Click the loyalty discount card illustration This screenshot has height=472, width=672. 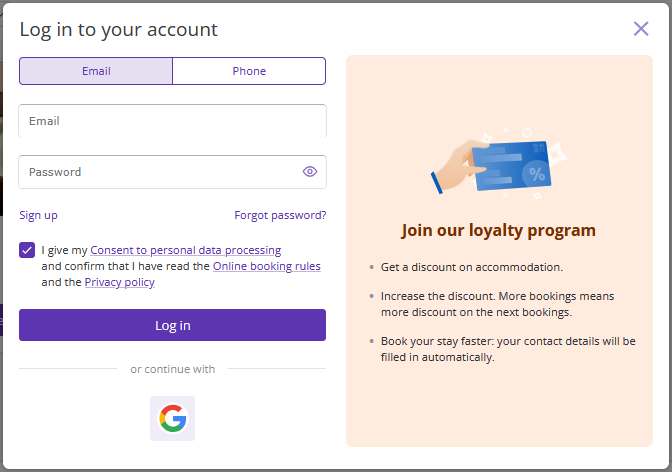coord(499,164)
